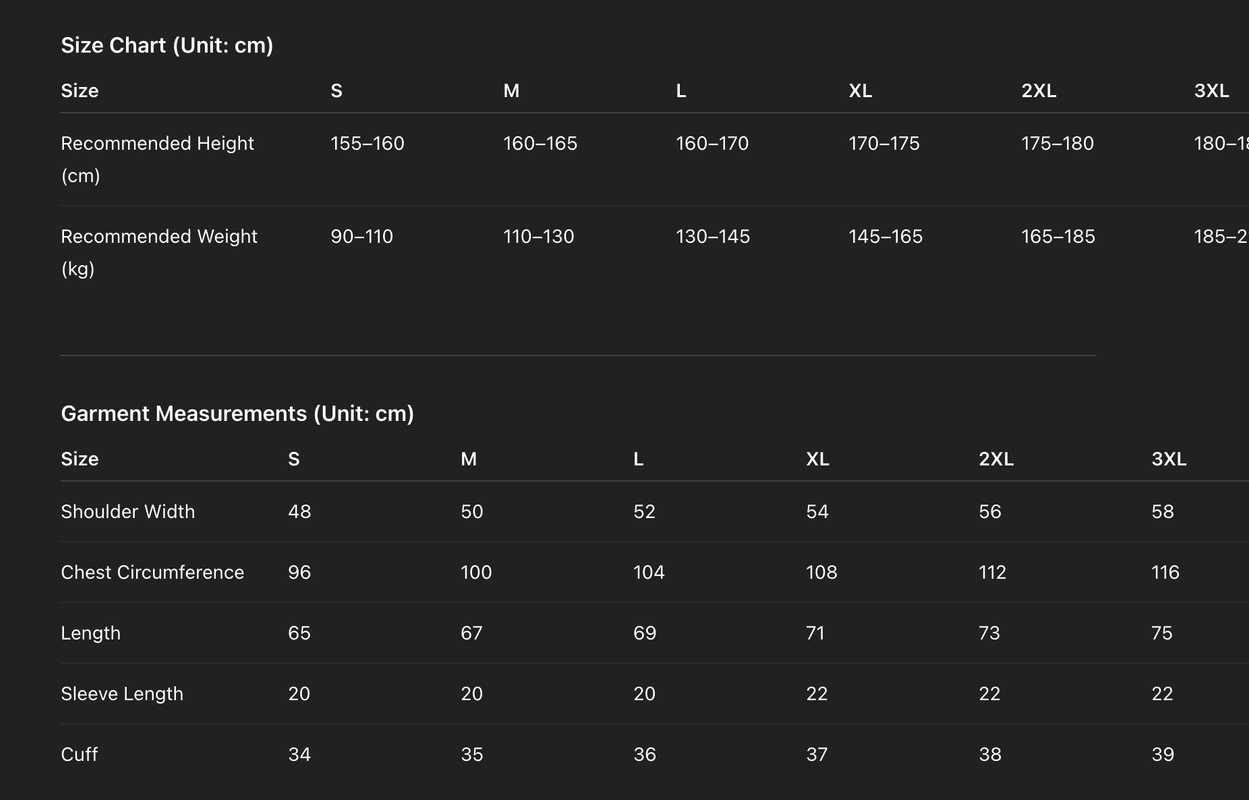Select the Length value 71 for XL
This screenshot has width=1249, height=800.
point(816,633)
